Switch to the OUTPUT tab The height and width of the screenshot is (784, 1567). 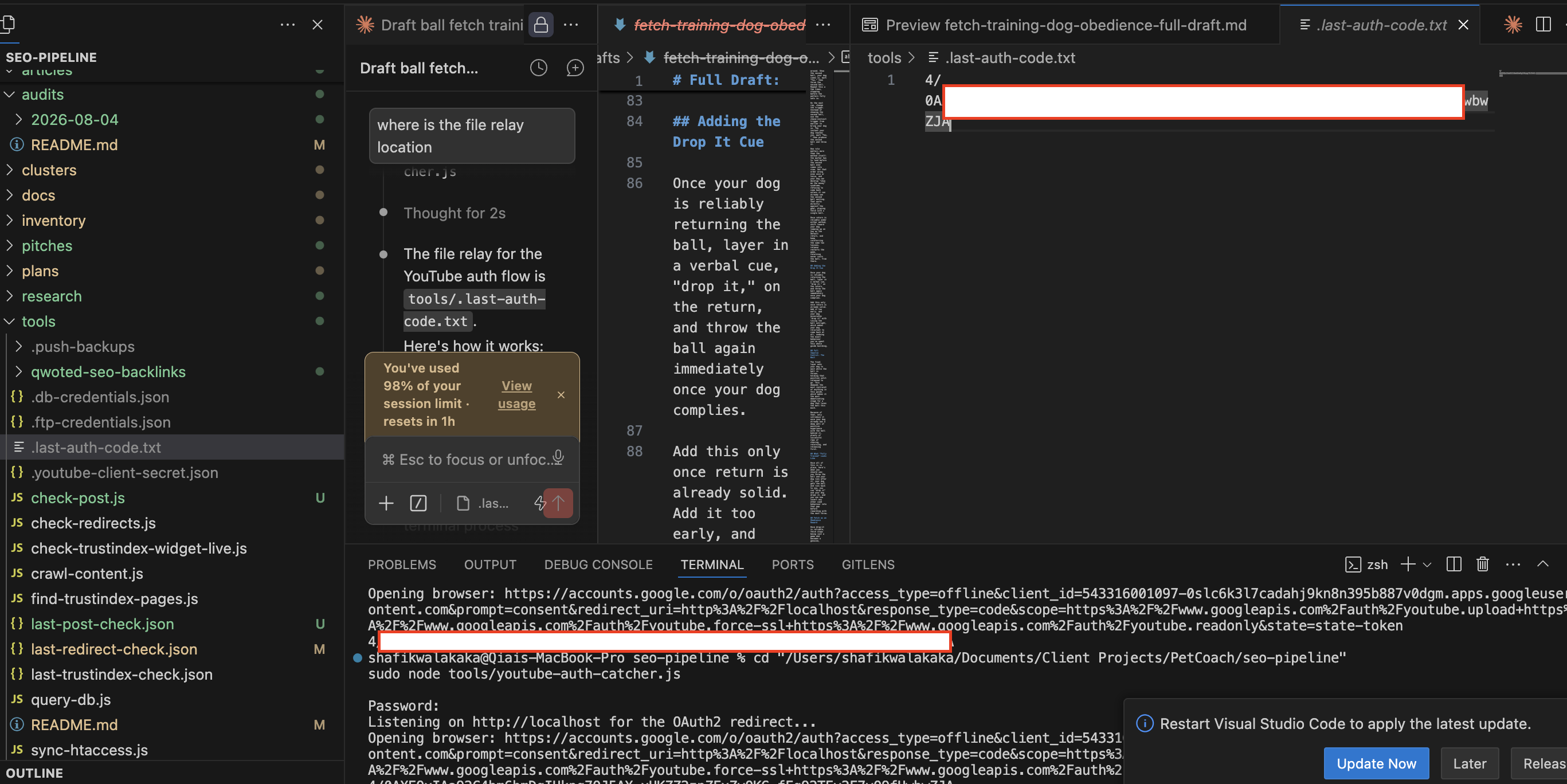(x=490, y=565)
